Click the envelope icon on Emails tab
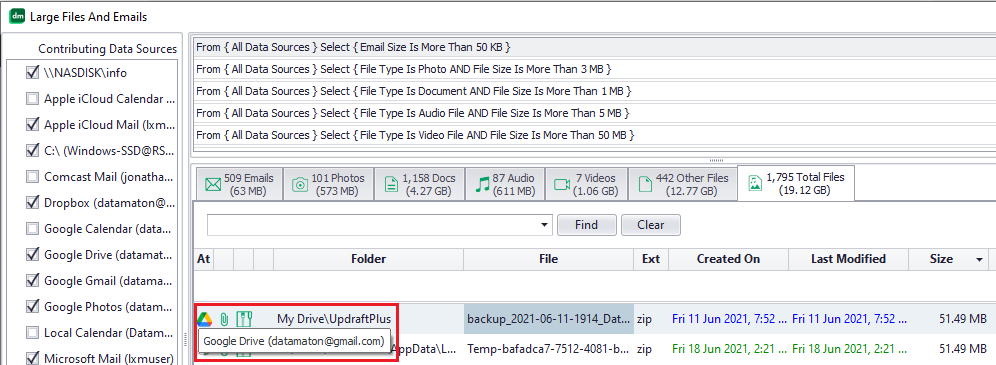 (x=213, y=185)
